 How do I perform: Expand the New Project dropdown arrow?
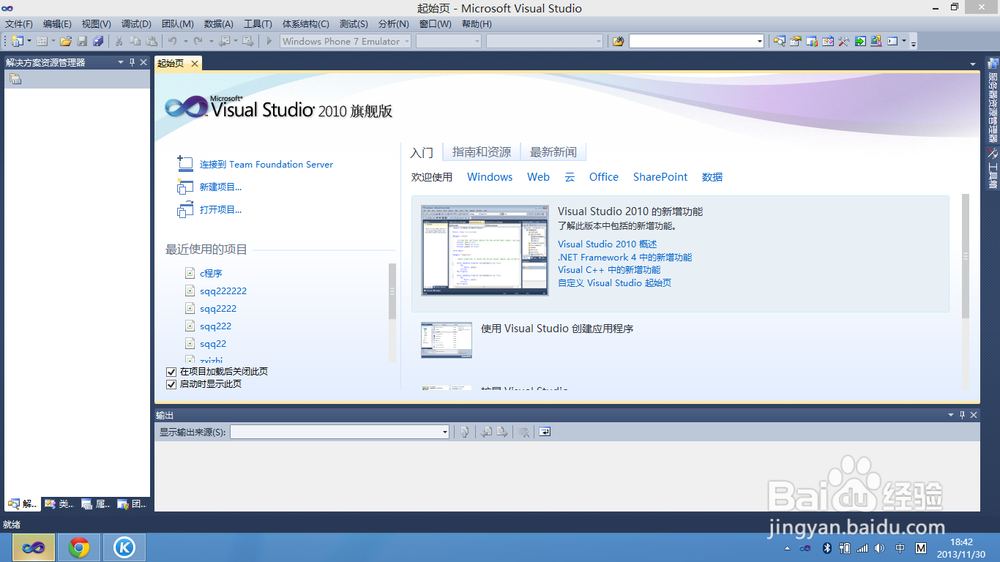(29, 41)
